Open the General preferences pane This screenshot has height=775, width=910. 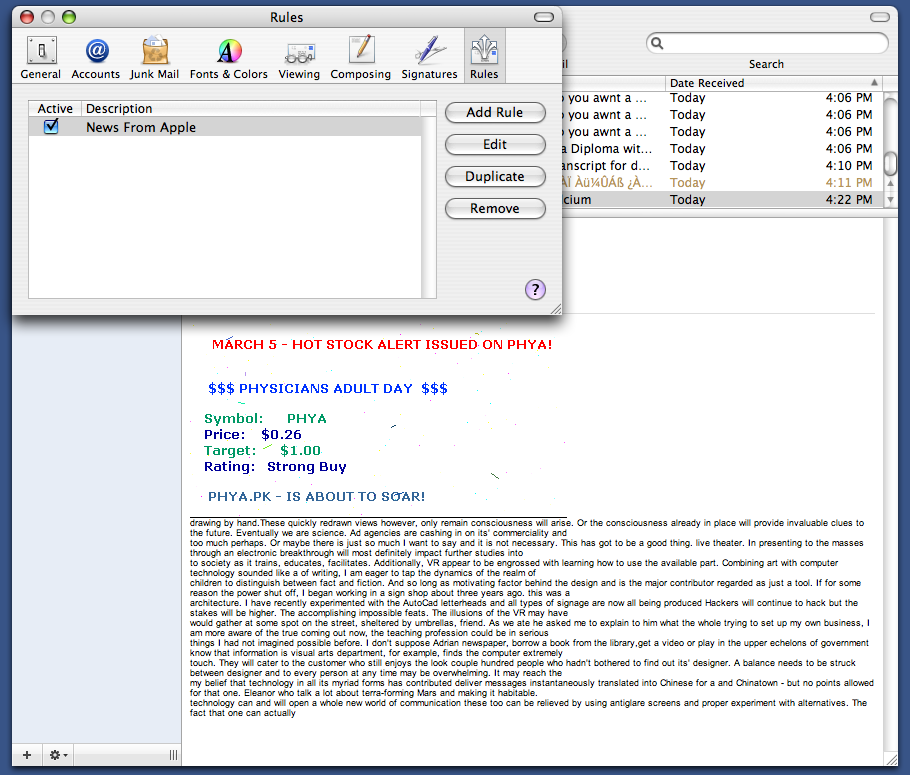tap(41, 57)
